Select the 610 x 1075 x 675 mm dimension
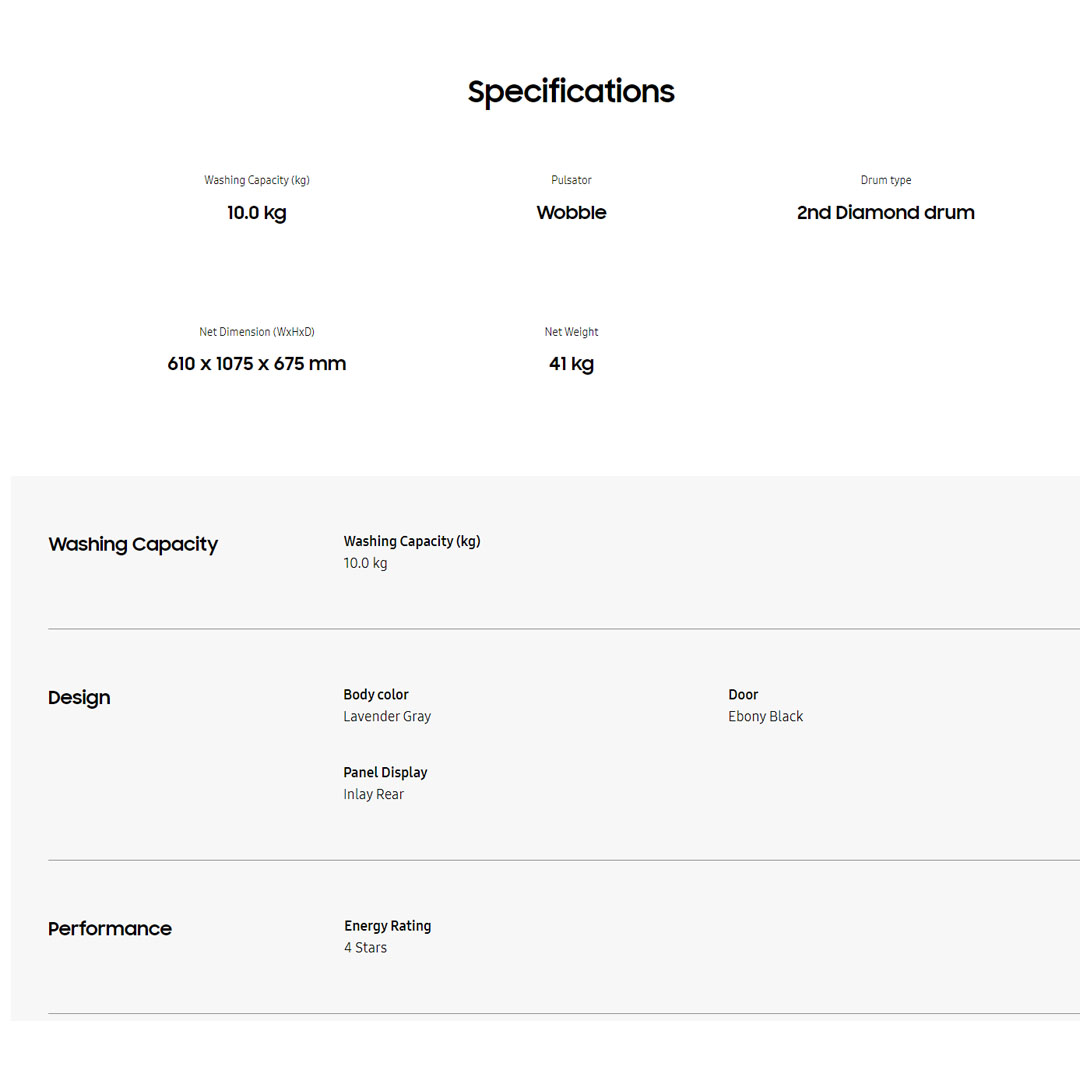The image size is (1080, 1080). (257, 364)
